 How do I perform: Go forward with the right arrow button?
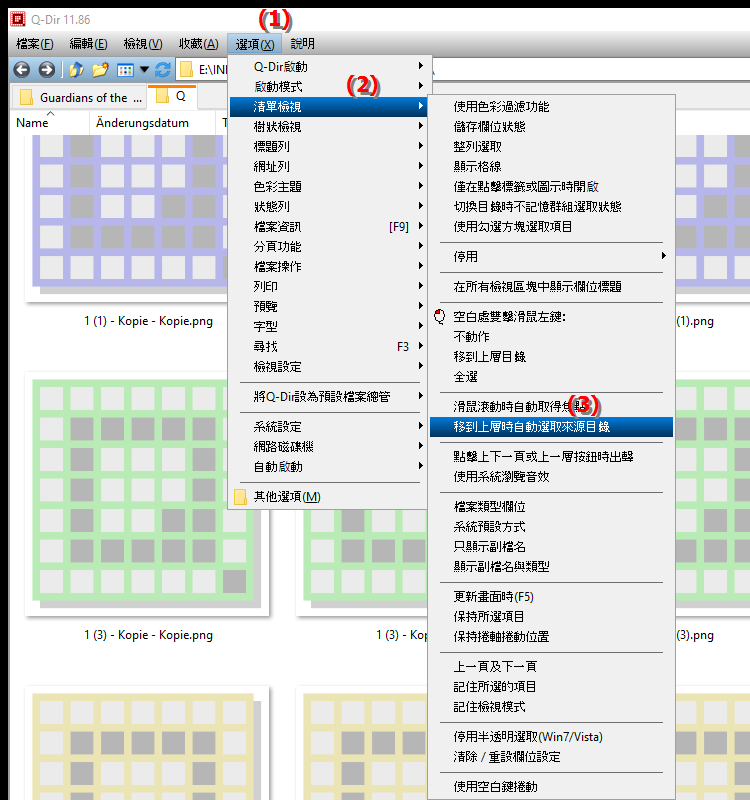pyautogui.click(x=46, y=69)
